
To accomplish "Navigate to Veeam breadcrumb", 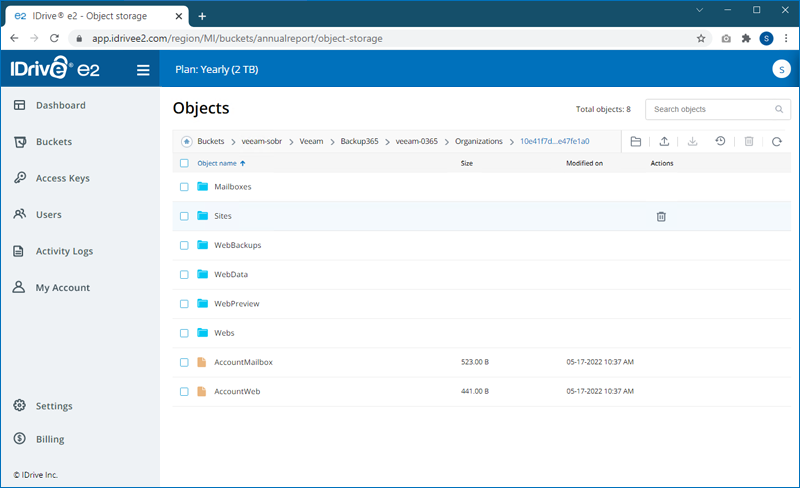I will [x=311, y=141].
